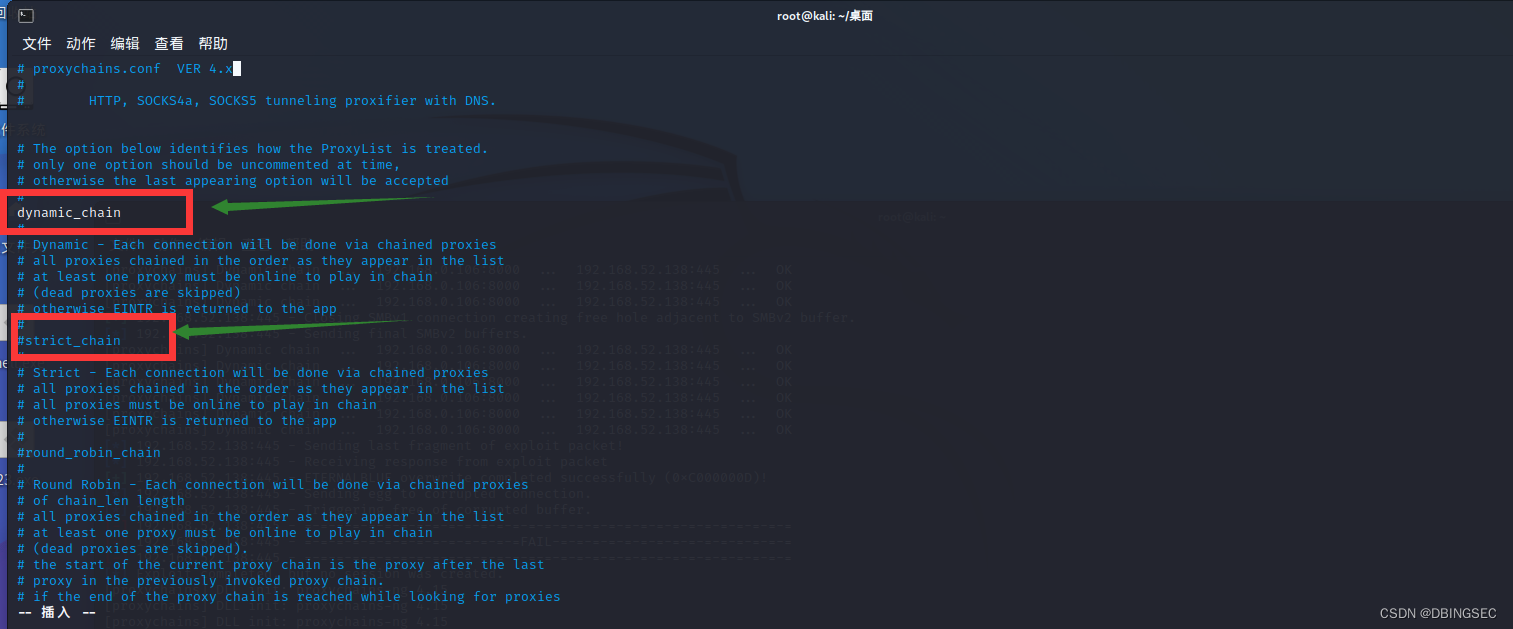
Task: Open the 查看 menu
Action: 169,44
